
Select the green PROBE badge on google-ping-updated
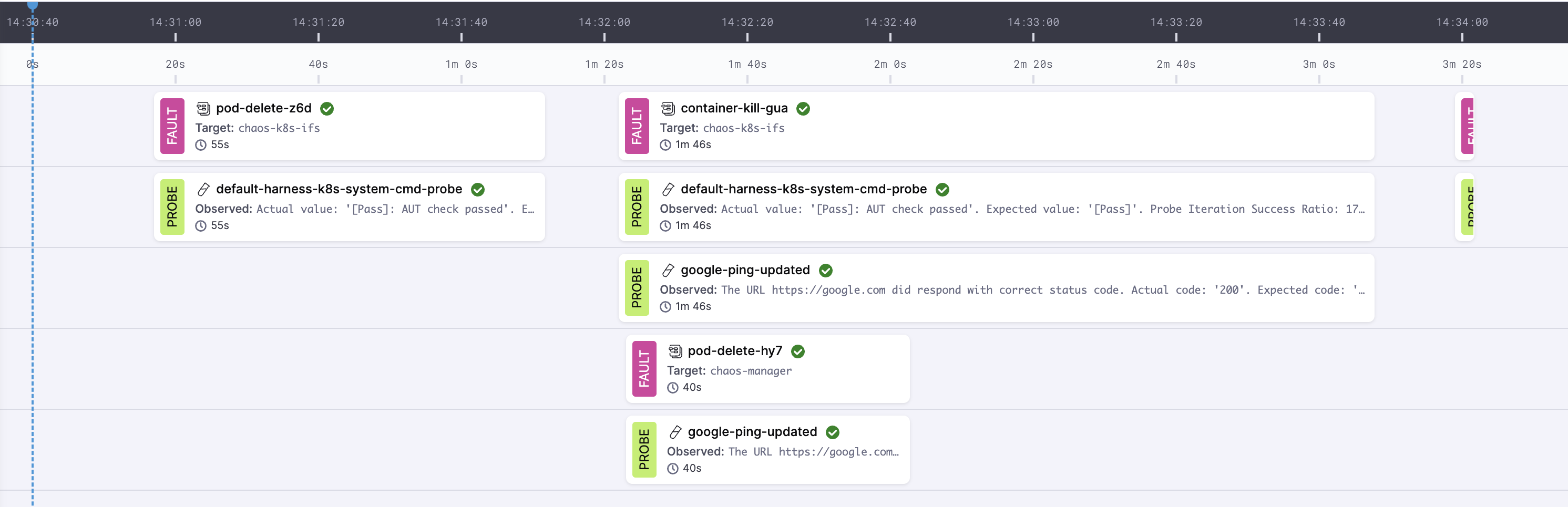tap(637, 288)
